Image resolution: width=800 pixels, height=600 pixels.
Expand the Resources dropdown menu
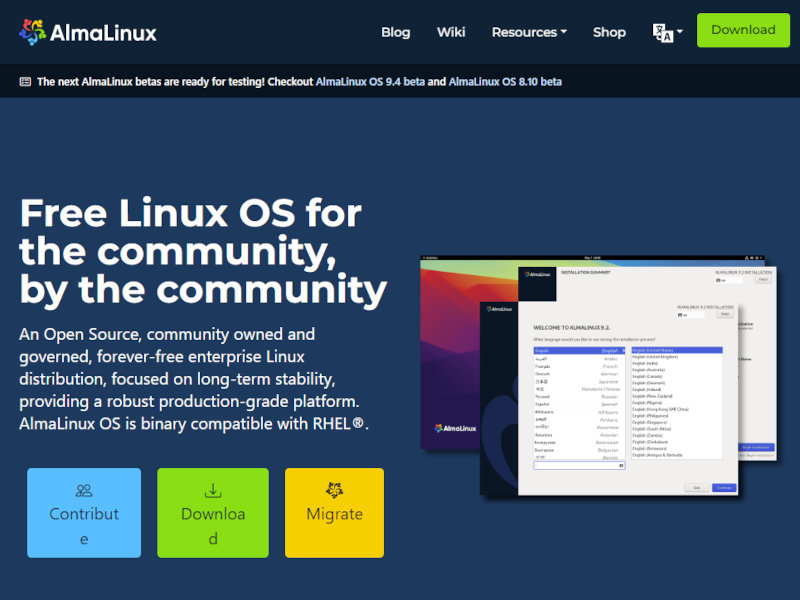coord(529,32)
